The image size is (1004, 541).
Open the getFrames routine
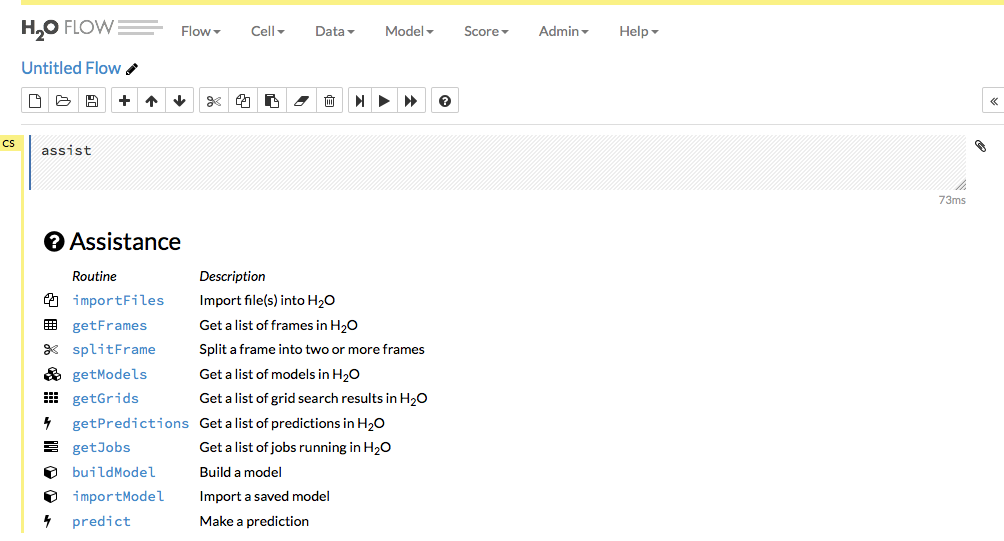point(109,325)
